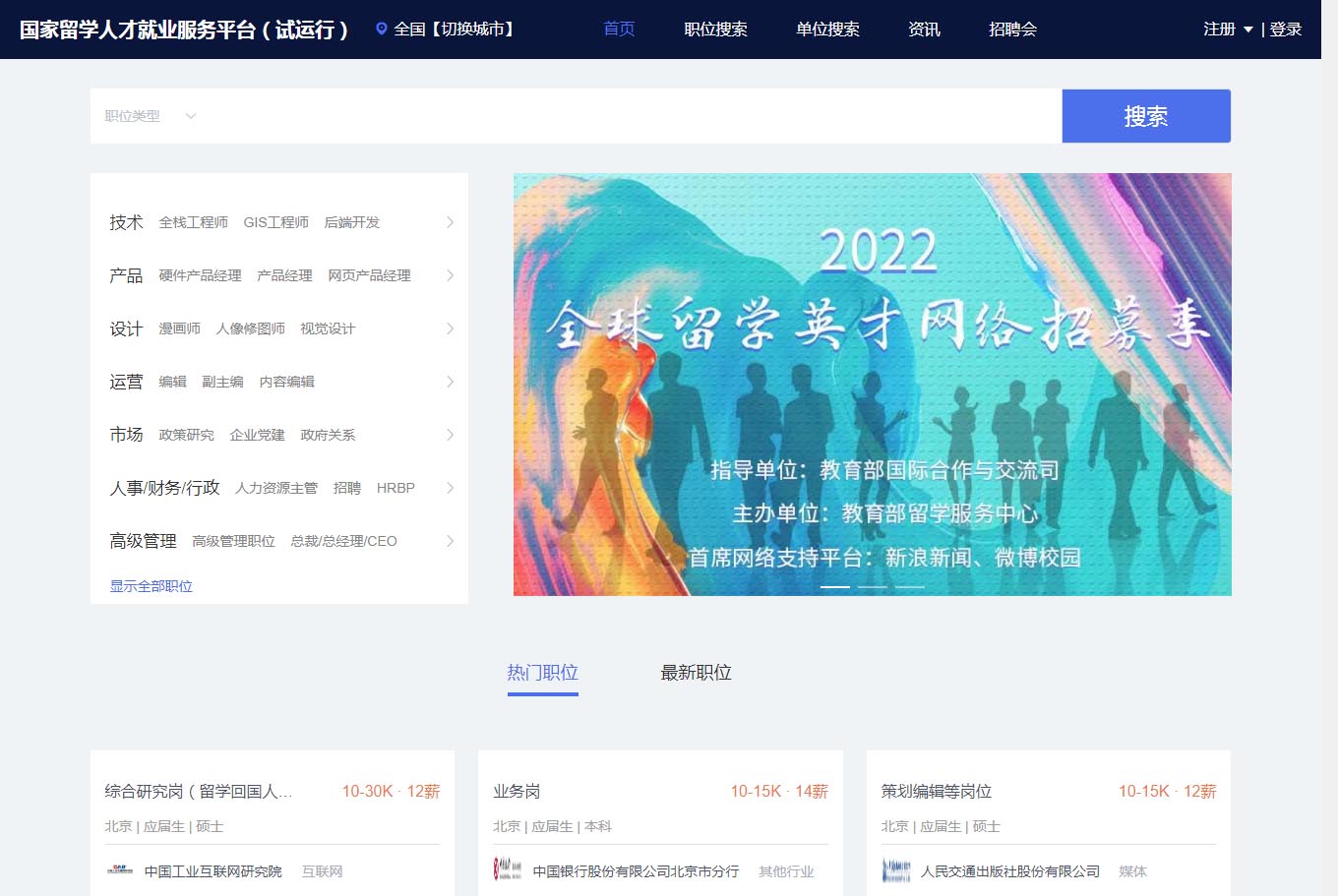Click the 2022 recruitment season banner image

click(872, 384)
